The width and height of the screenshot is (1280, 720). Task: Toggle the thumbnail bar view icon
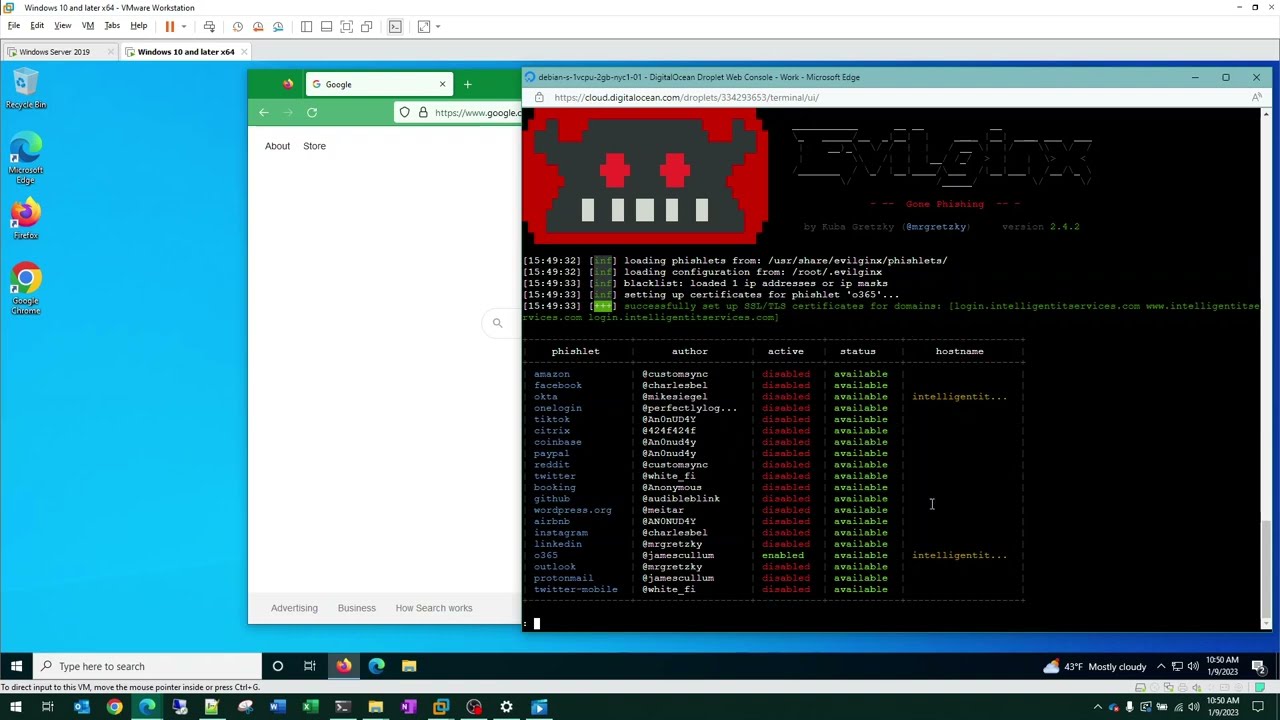pyautogui.click(x=326, y=26)
